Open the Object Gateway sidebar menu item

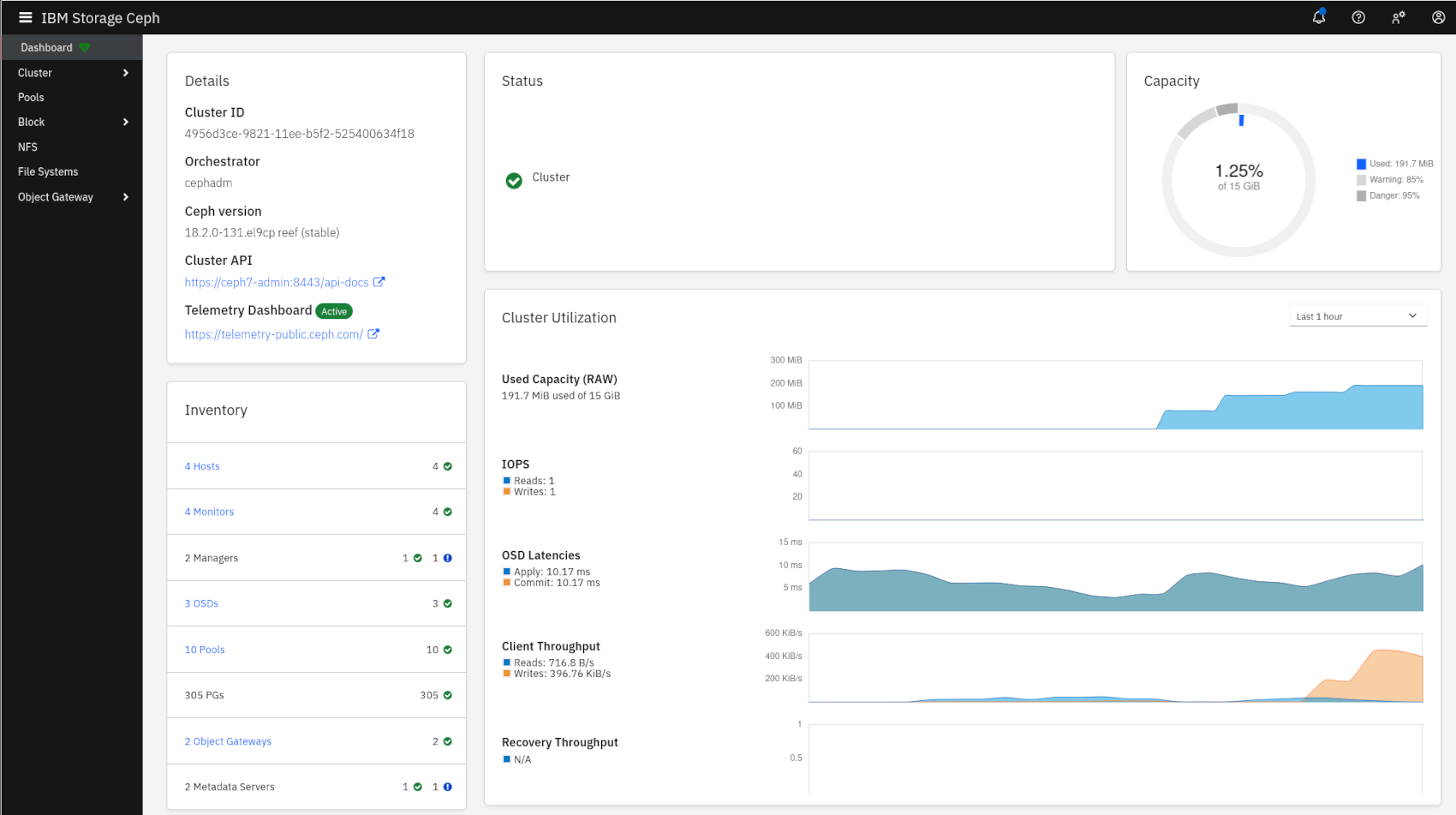[71, 197]
